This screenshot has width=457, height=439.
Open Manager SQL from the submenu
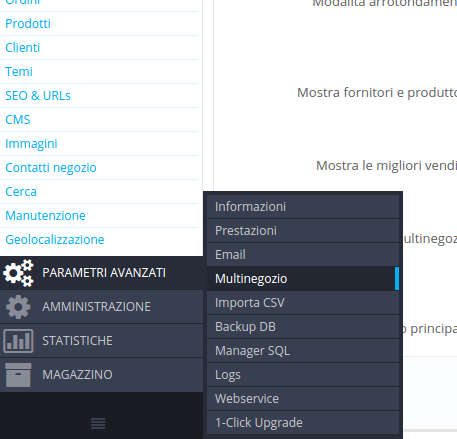[x=303, y=351]
